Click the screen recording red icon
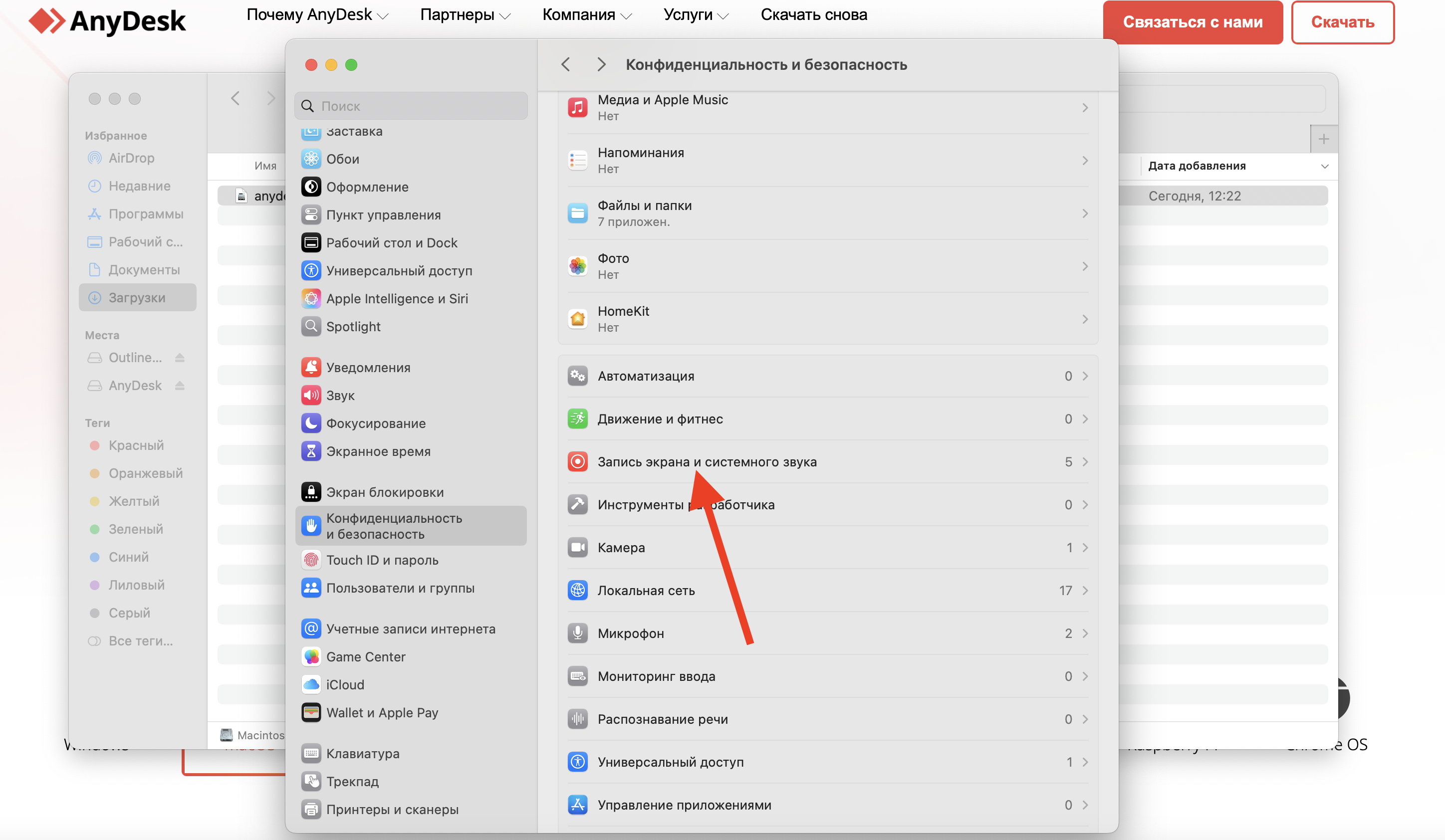 (x=577, y=462)
